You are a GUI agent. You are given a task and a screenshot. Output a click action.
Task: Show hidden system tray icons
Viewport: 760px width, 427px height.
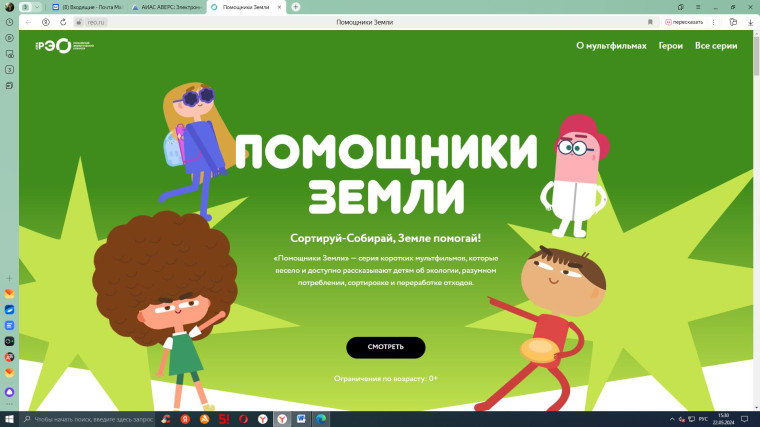(x=672, y=419)
